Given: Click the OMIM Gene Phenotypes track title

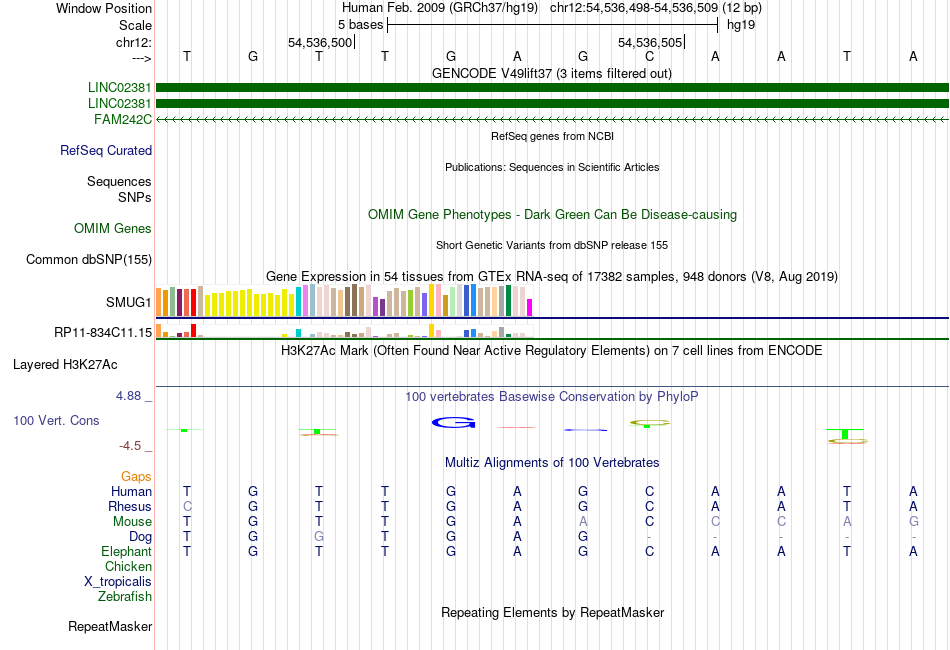Looking at the screenshot, I should click(x=553, y=214).
